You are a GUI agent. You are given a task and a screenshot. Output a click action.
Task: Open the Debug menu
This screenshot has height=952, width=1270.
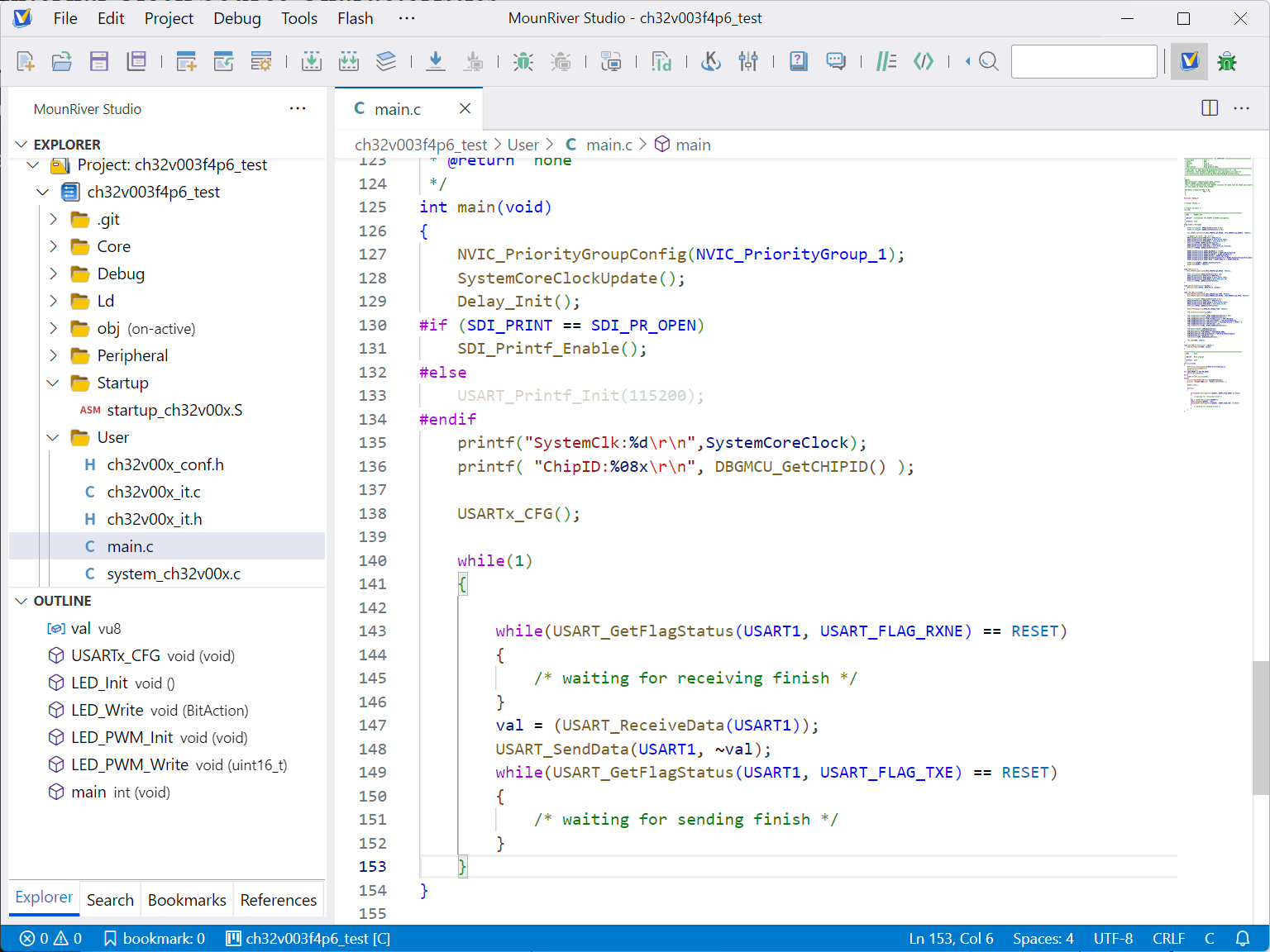pyautogui.click(x=237, y=18)
